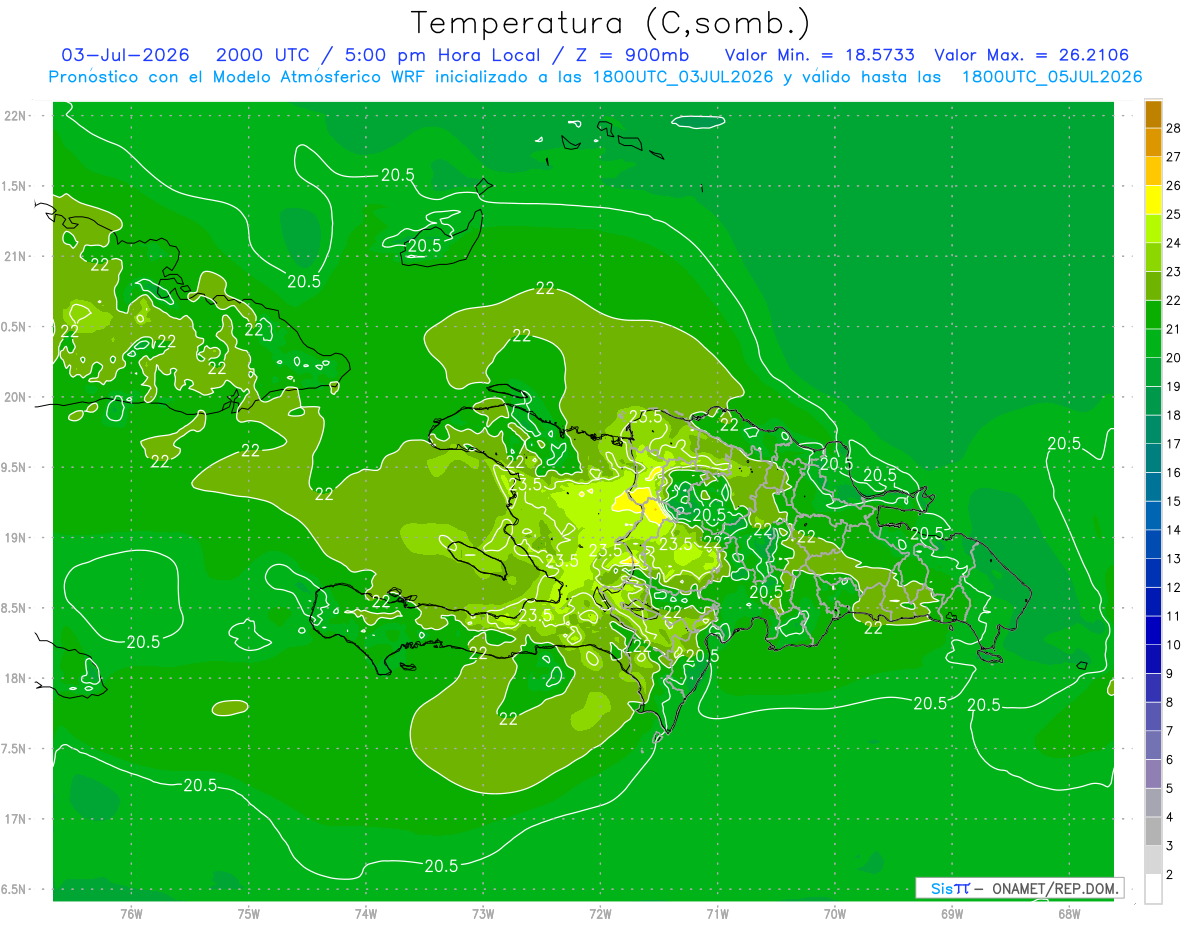Click the 'SisTT - ONAMET/REP.DOM.' credit box
The image size is (1200, 927).
click(1019, 888)
